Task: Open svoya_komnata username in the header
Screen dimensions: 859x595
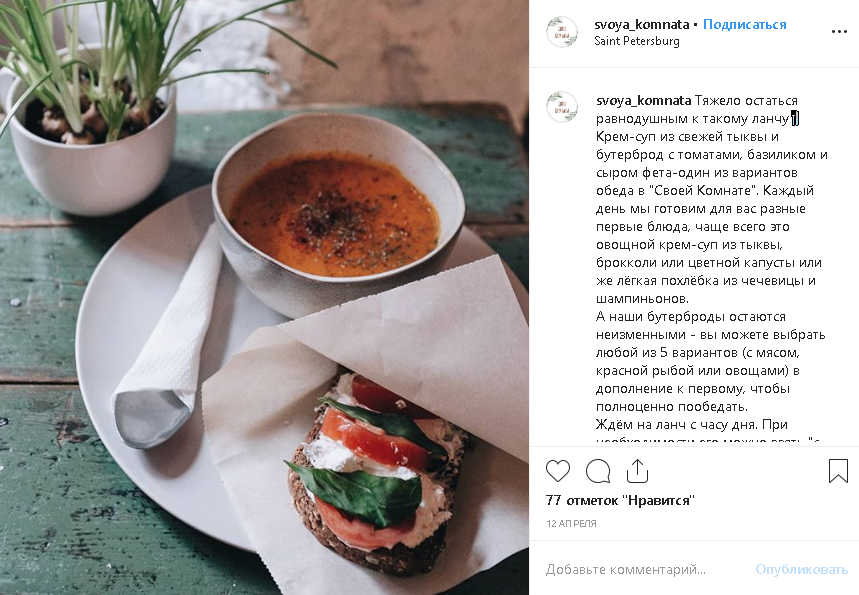Action: click(642, 25)
